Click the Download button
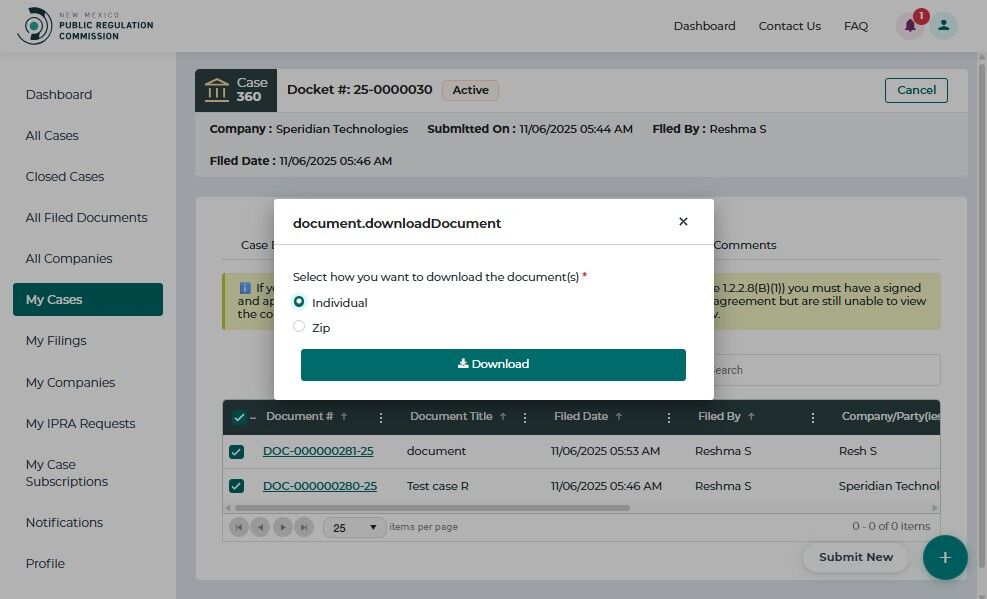Screen dimensions: 987x599 point(493,365)
